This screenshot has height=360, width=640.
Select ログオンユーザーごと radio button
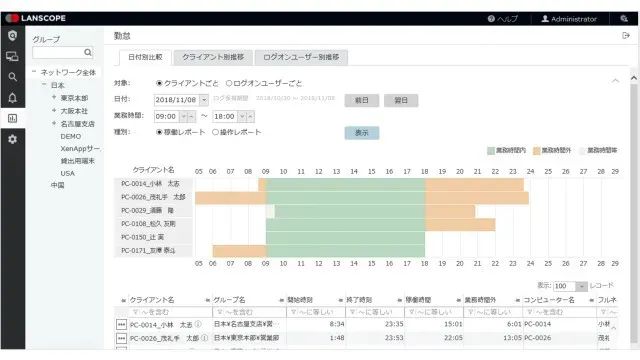pyautogui.click(x=229, y=83)
